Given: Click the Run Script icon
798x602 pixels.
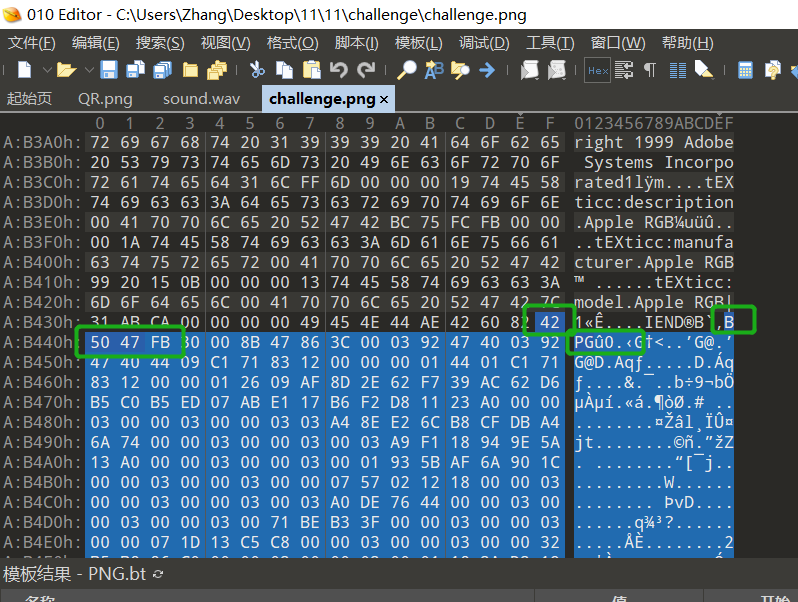Looking at the screenshot, I should click(529, 70).
